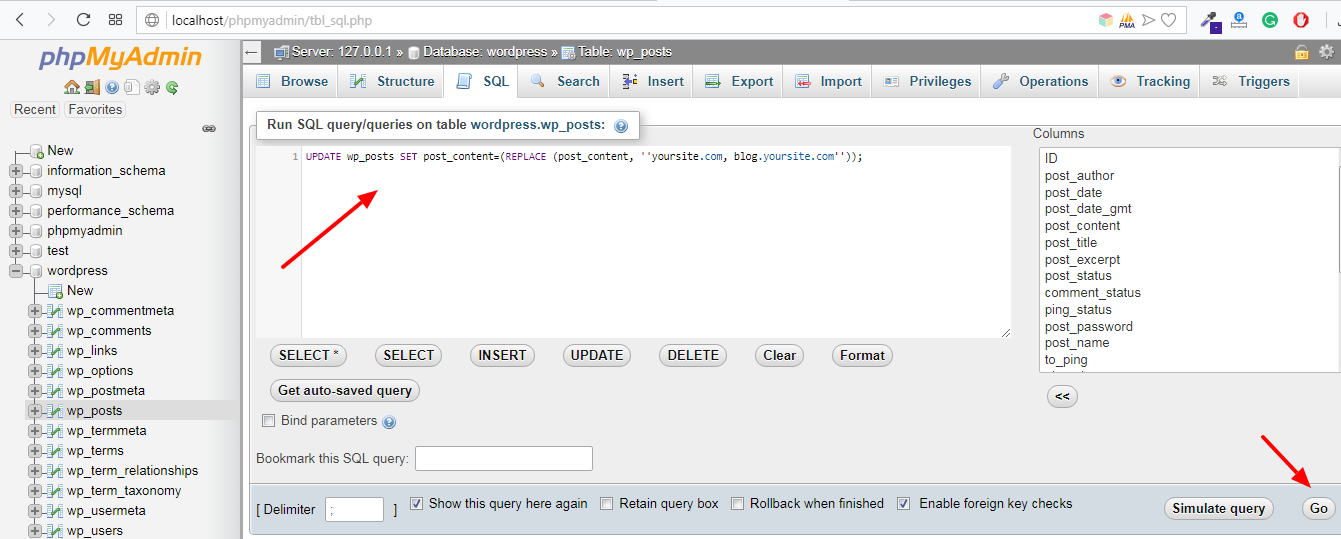The height and width of the screenshot is (539, 1341).
Task: Expand the mysql database node
Action: coord(16,191)
